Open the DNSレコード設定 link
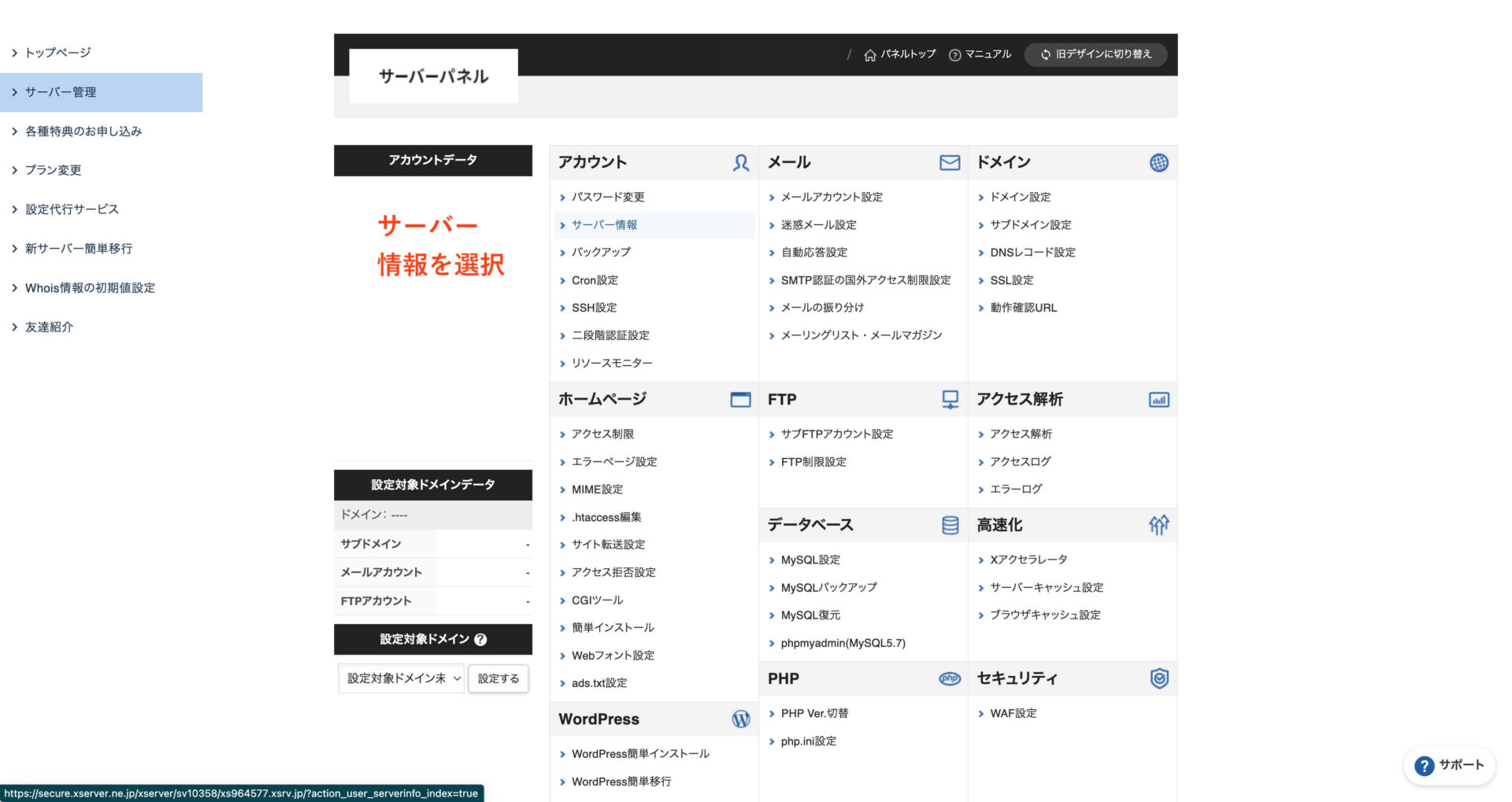 pos(1032,253)
